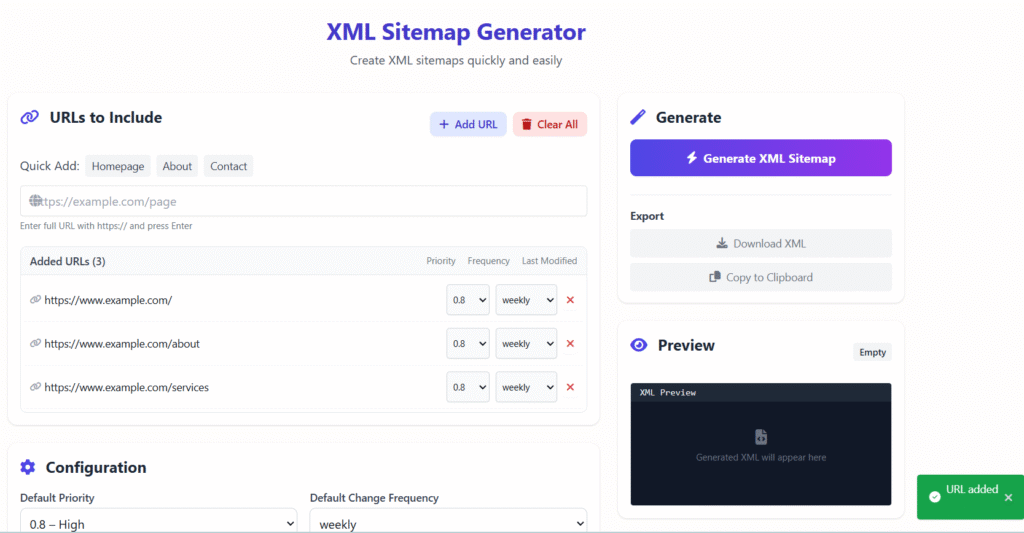1024x533 pixels.
Task: Quick add the Contact URL
Action: click(228, 166)
